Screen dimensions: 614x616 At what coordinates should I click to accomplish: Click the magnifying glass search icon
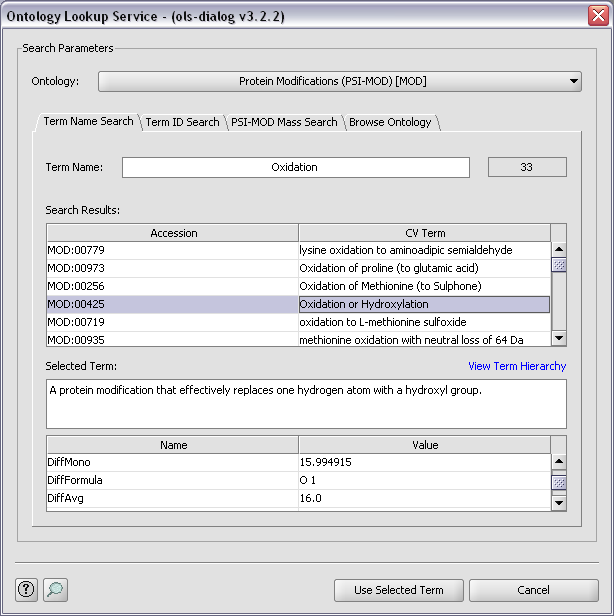pyautogui.click(x=55, y=589)
